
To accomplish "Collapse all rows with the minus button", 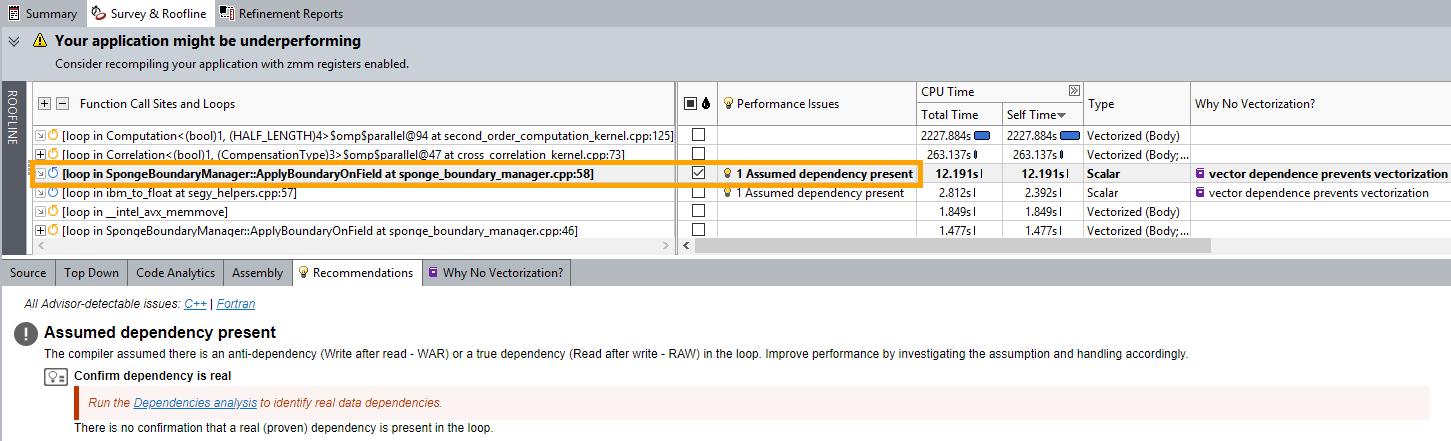I will tap(63, 104).
